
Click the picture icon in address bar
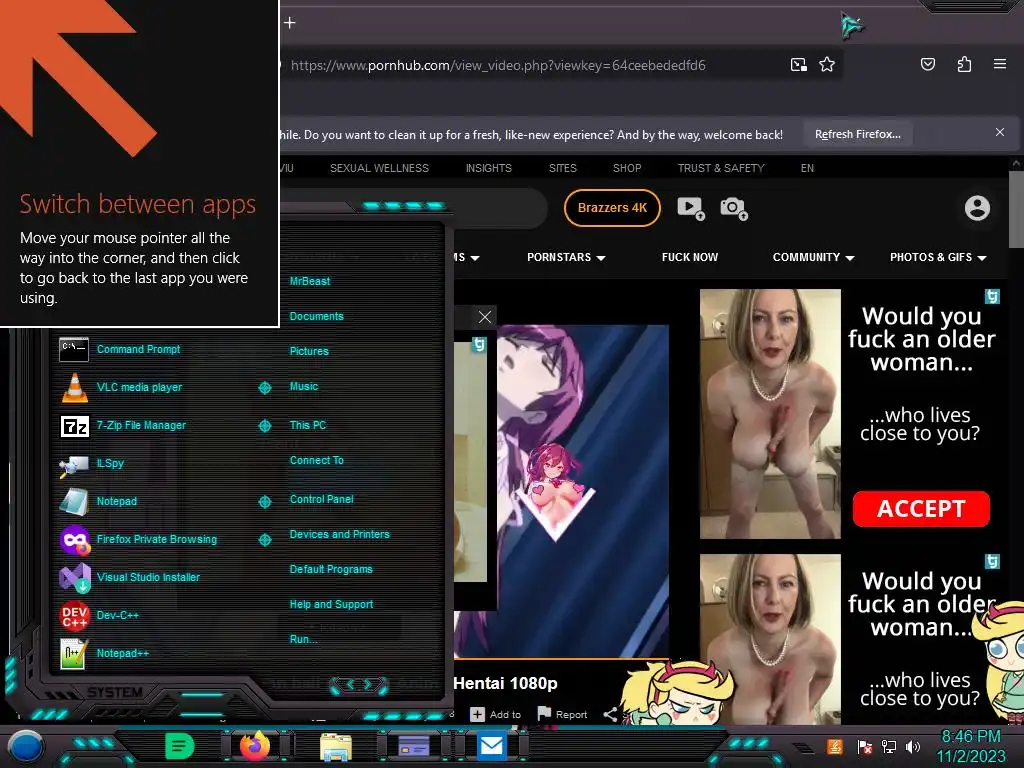click(798, 65)
